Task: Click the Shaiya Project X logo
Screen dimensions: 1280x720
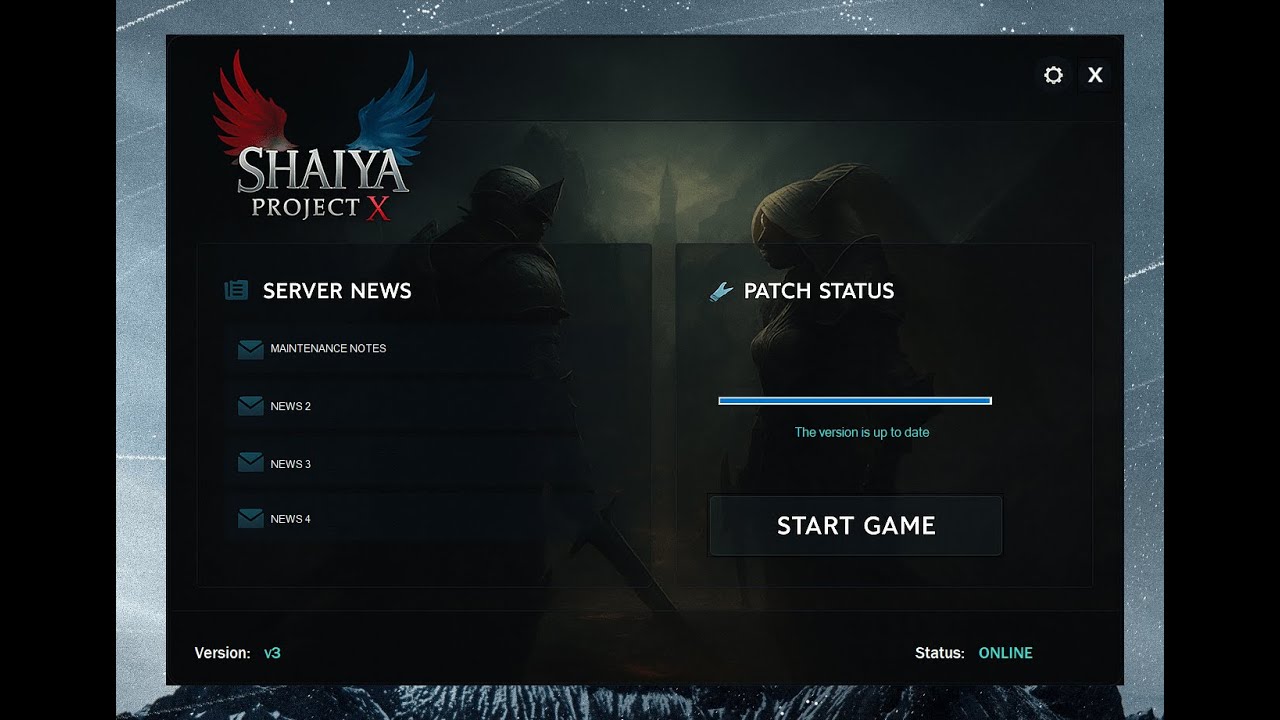Action: coord(324,135)
